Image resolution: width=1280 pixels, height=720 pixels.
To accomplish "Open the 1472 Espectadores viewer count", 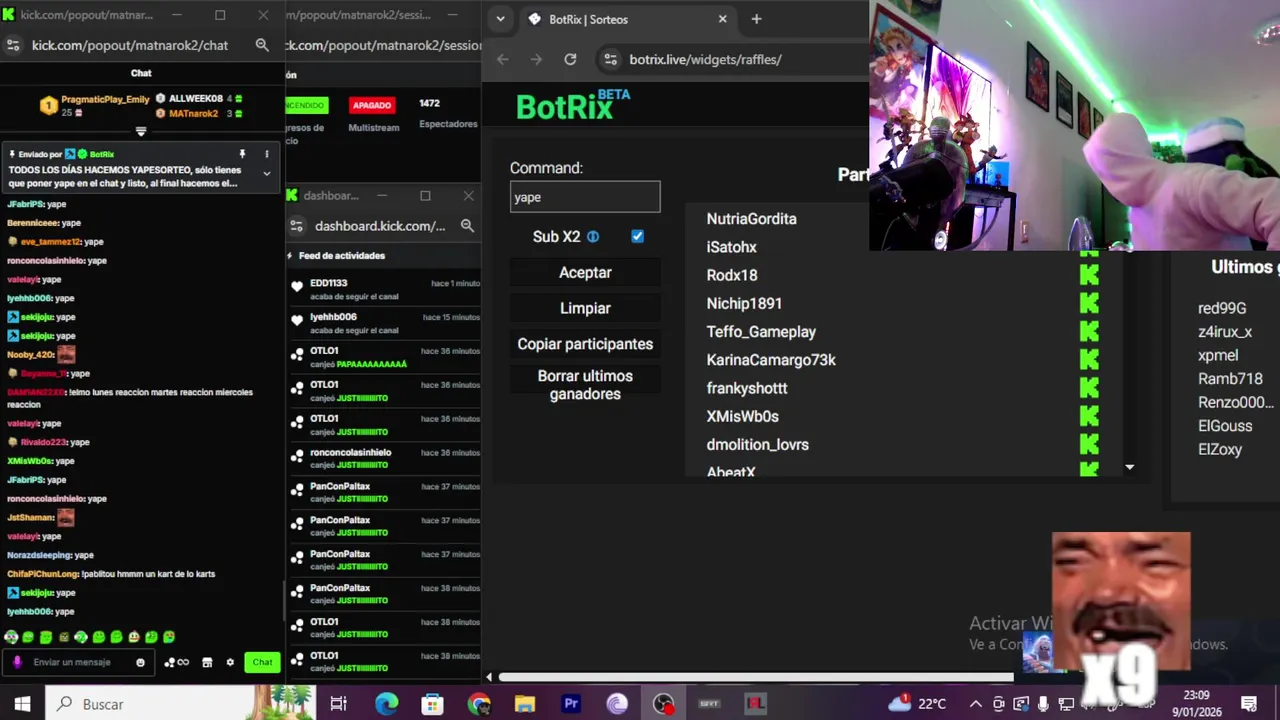I will click(447, 113).
